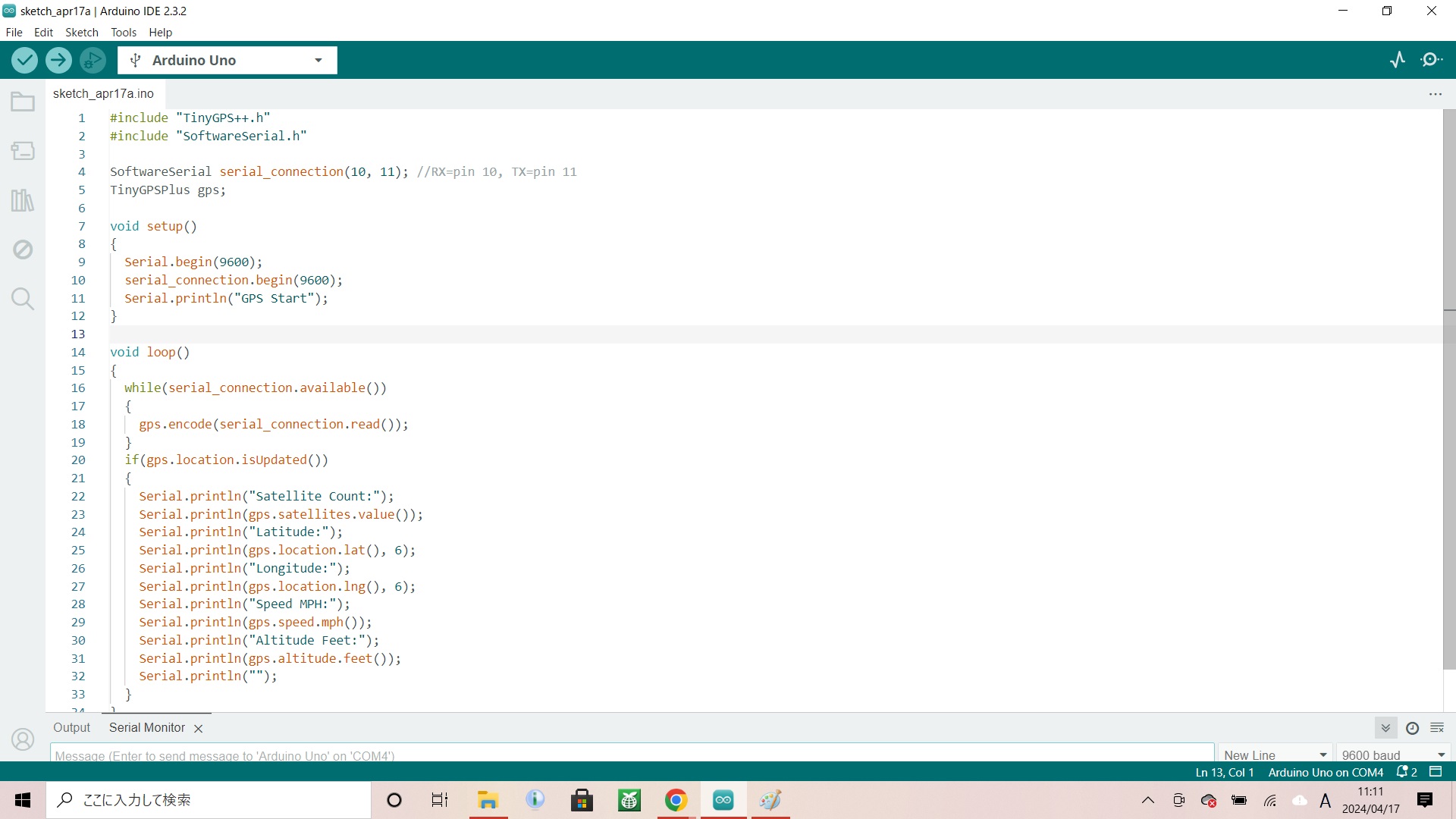The height and width of the screenshot is (819, 1456).
Task: Open the 9600 baud rate dropdown
Action: click(x=1394, y=755)
